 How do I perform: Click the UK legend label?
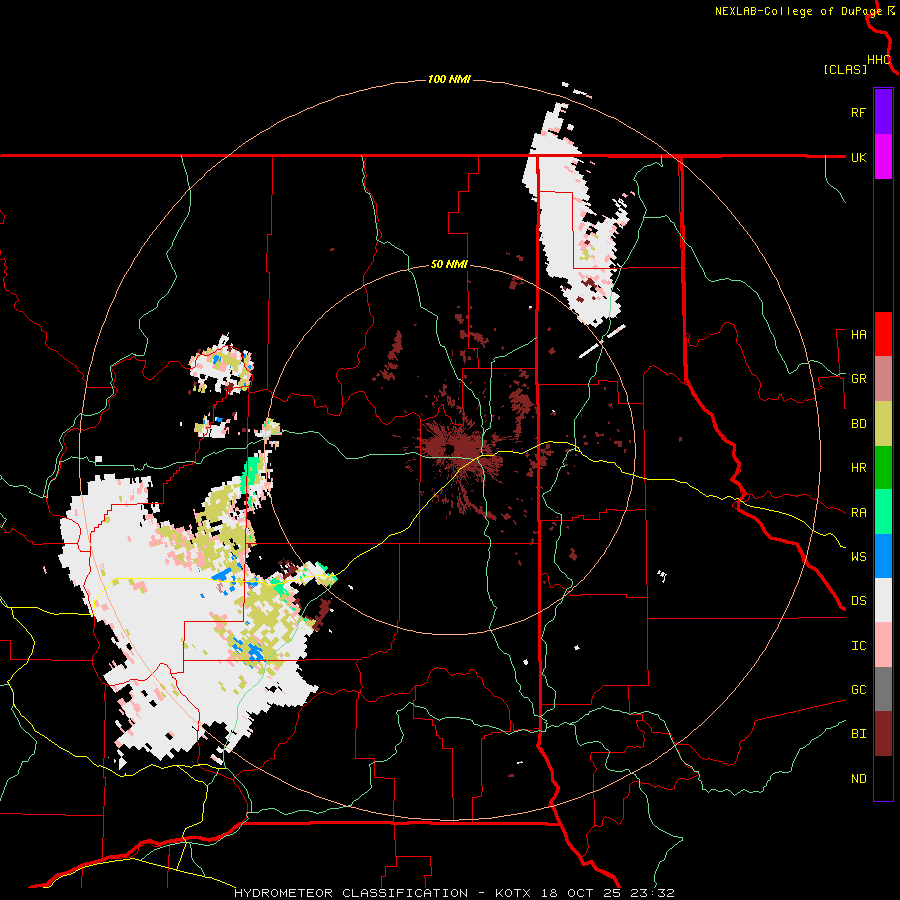click(x=858, y=157)
